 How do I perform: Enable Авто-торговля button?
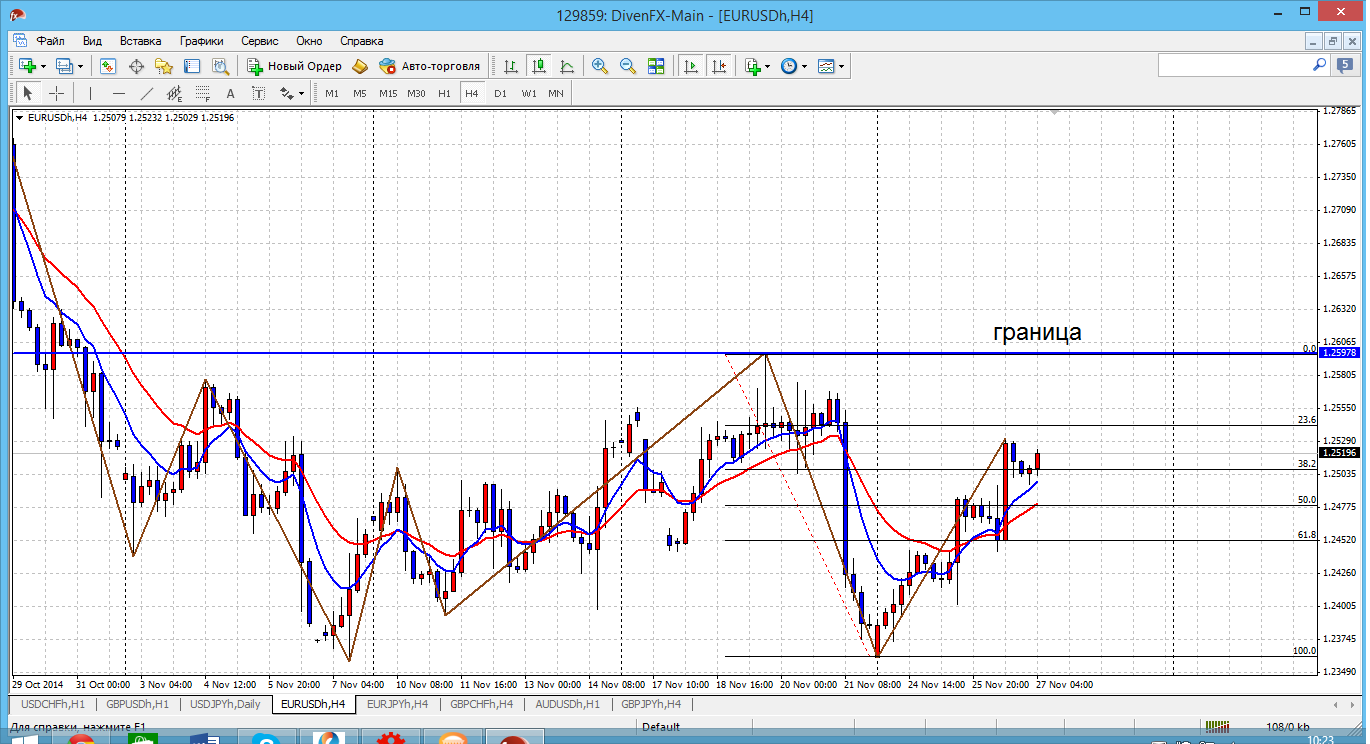[x=430, y=66]
